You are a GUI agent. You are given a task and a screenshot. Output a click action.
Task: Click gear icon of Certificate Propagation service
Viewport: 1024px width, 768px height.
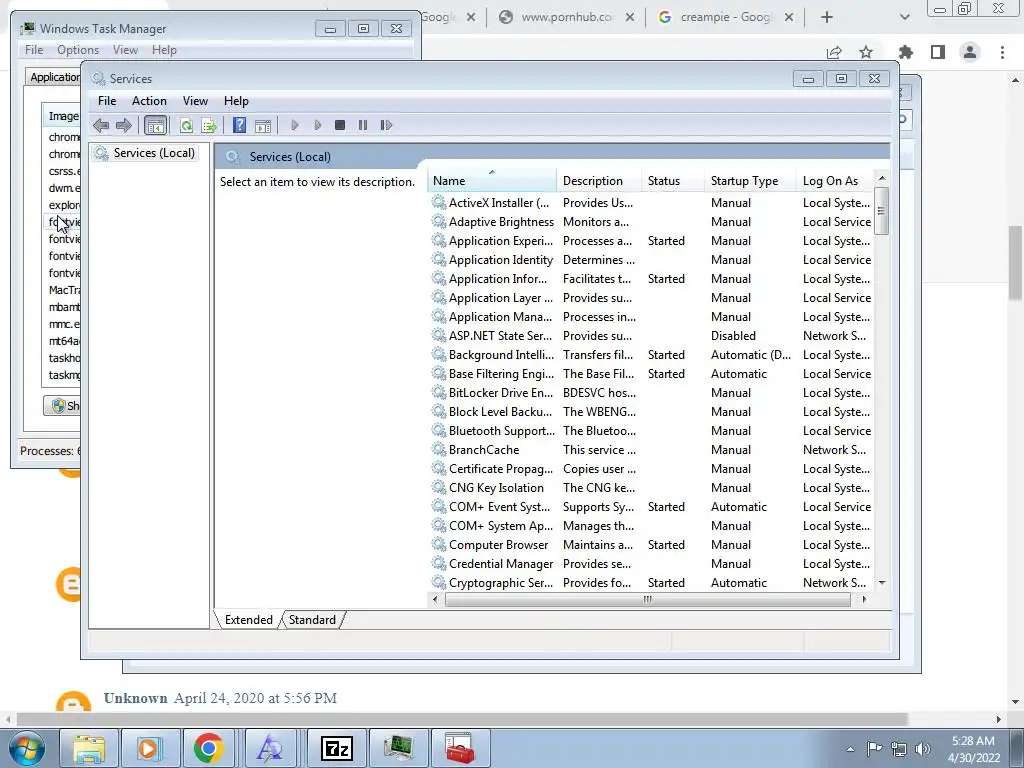[439, 468]
